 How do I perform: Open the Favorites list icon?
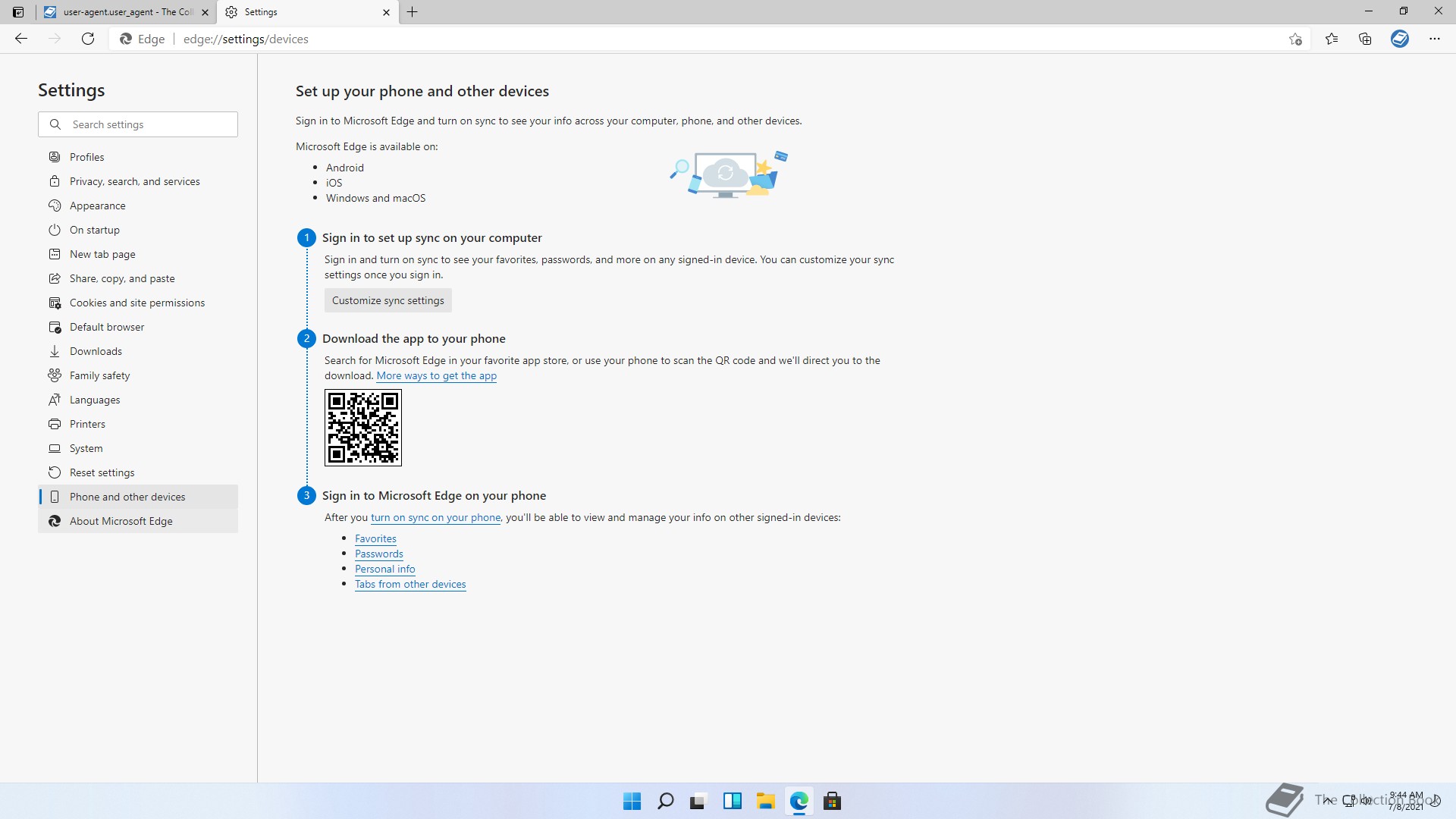click(1332, 39)
